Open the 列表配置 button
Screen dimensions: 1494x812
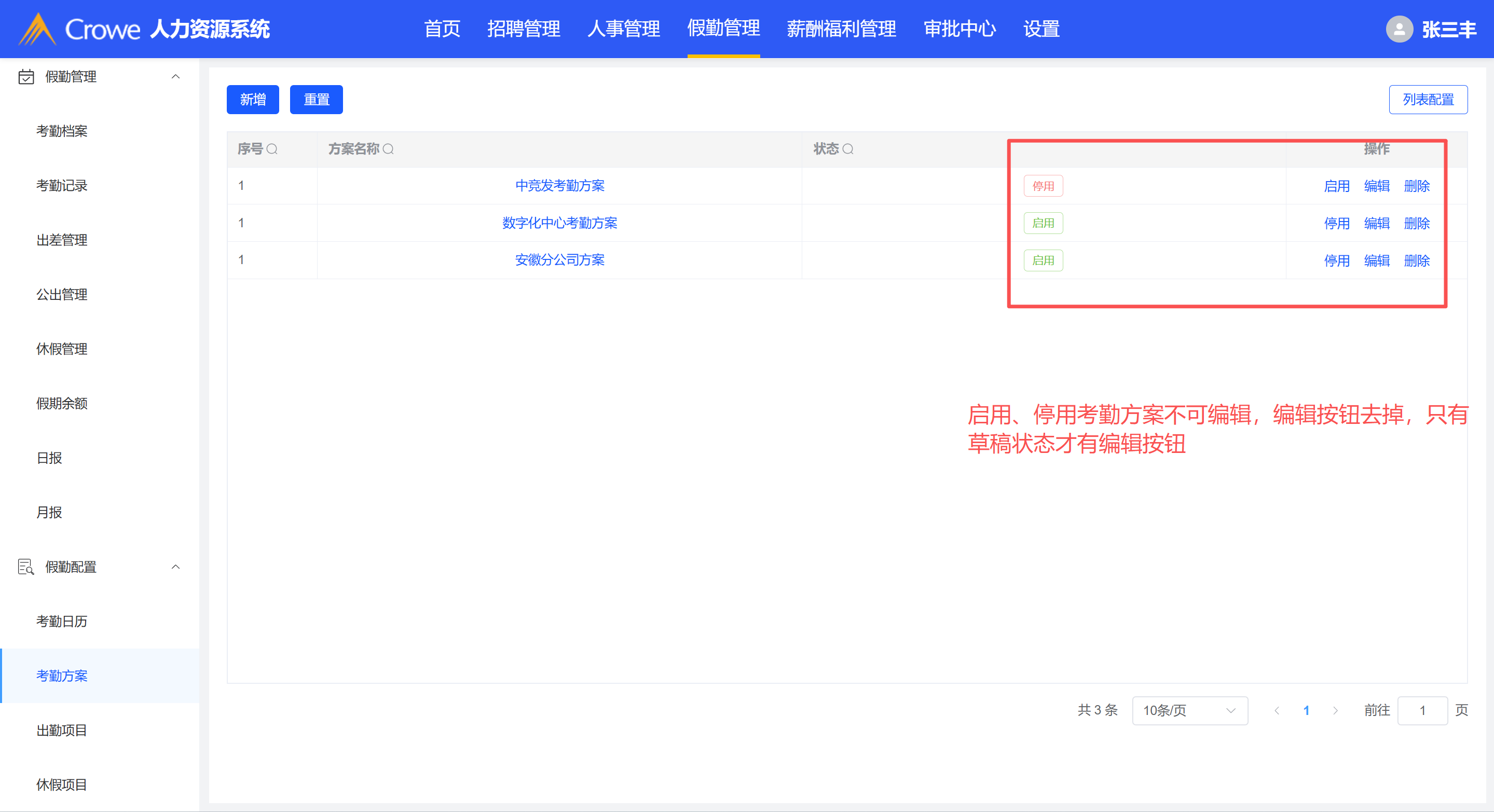tap(1427, 100)
